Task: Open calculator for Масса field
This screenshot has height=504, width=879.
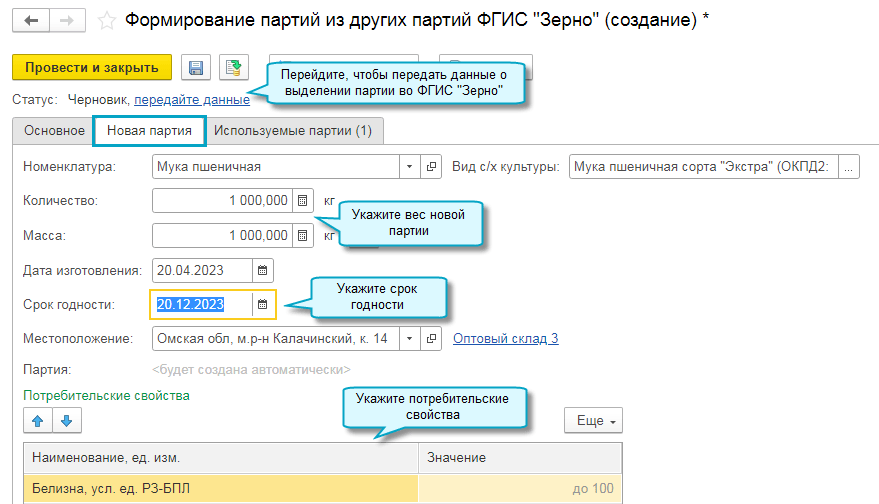Action: point(303,235)
